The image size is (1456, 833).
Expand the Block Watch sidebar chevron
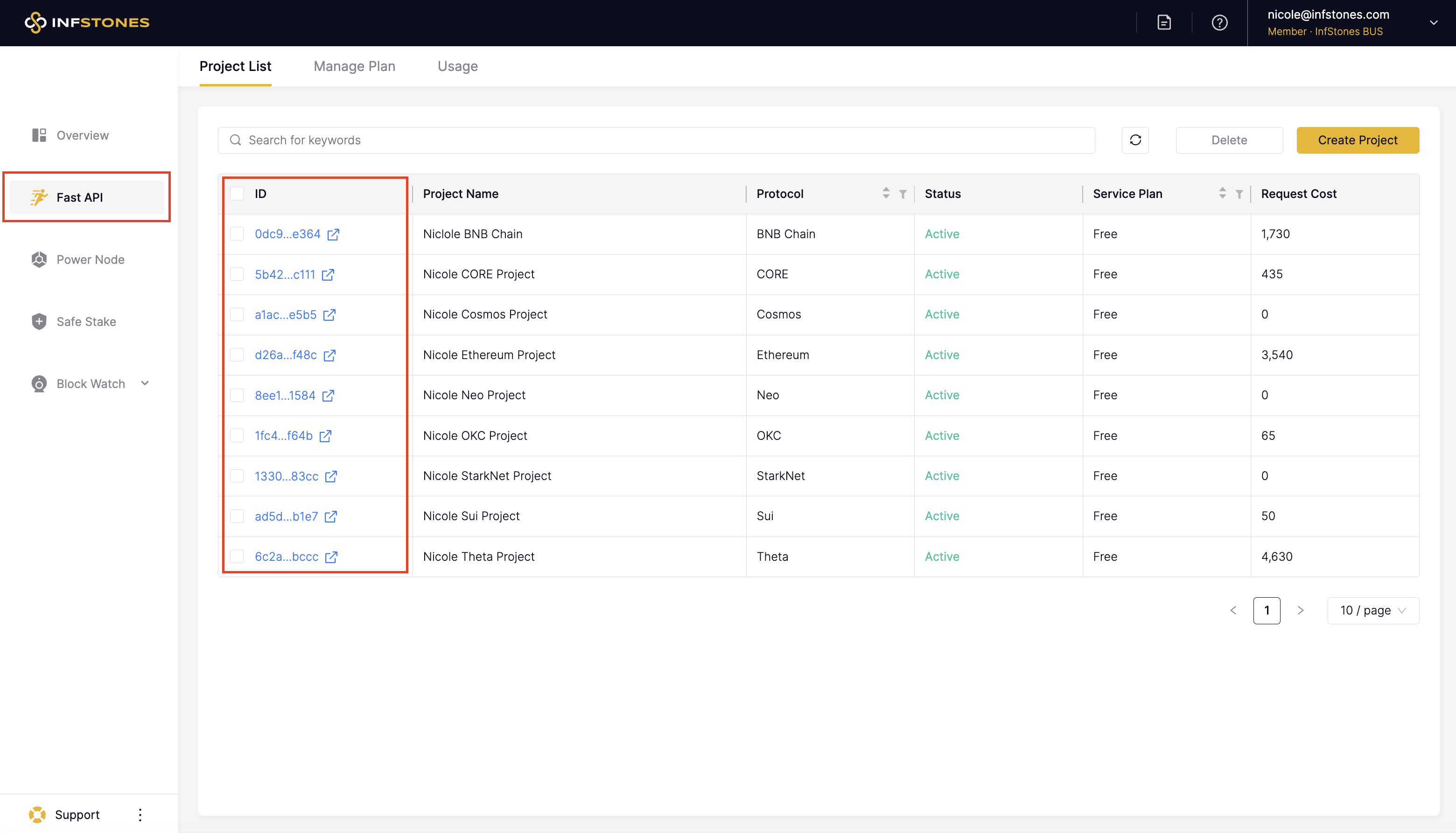(x=145, y=383)
